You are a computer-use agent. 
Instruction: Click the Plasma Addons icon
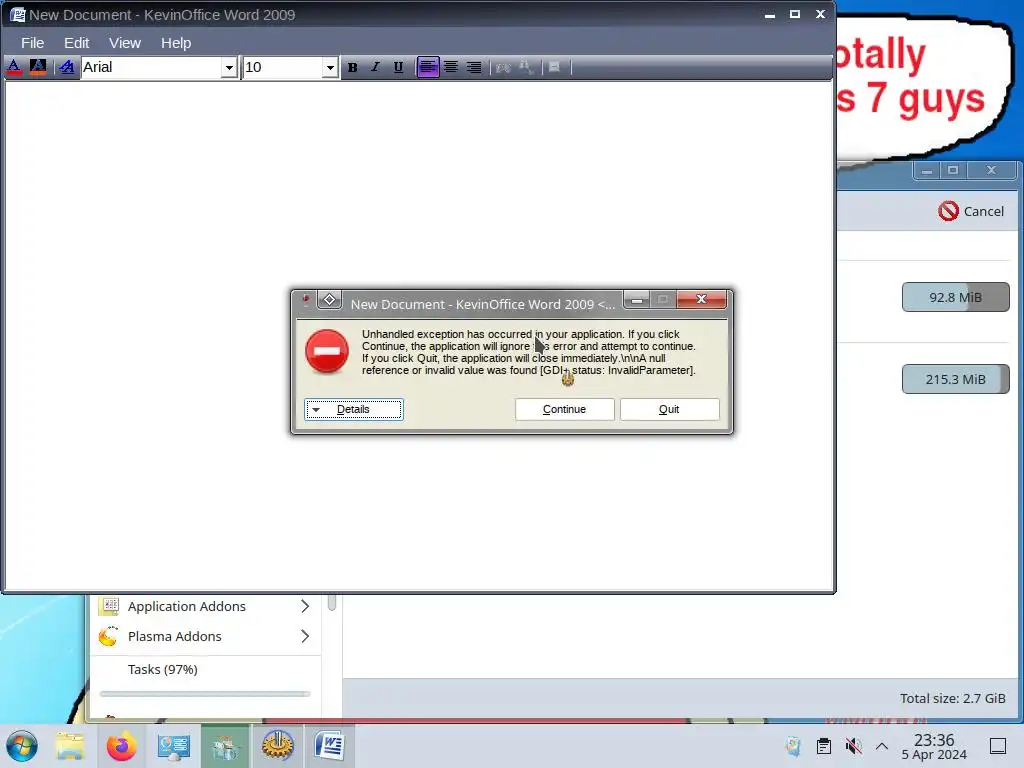108,636
